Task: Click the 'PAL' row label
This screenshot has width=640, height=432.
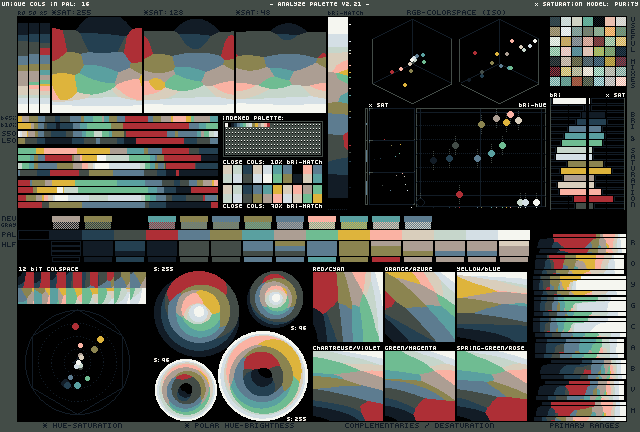Action: [x=9, y=235]
